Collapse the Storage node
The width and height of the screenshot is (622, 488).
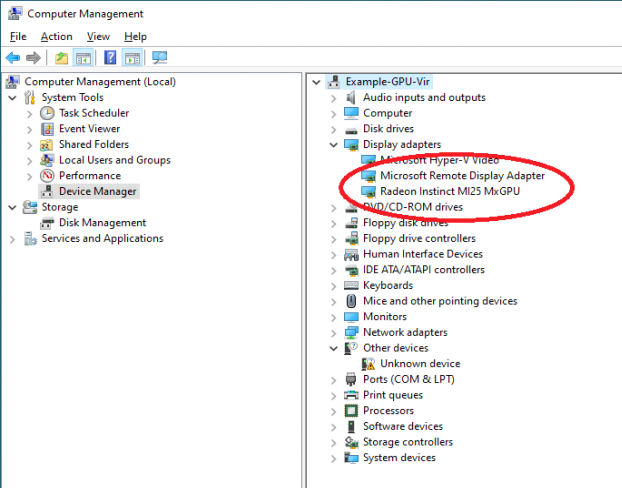tap(12, 207)
